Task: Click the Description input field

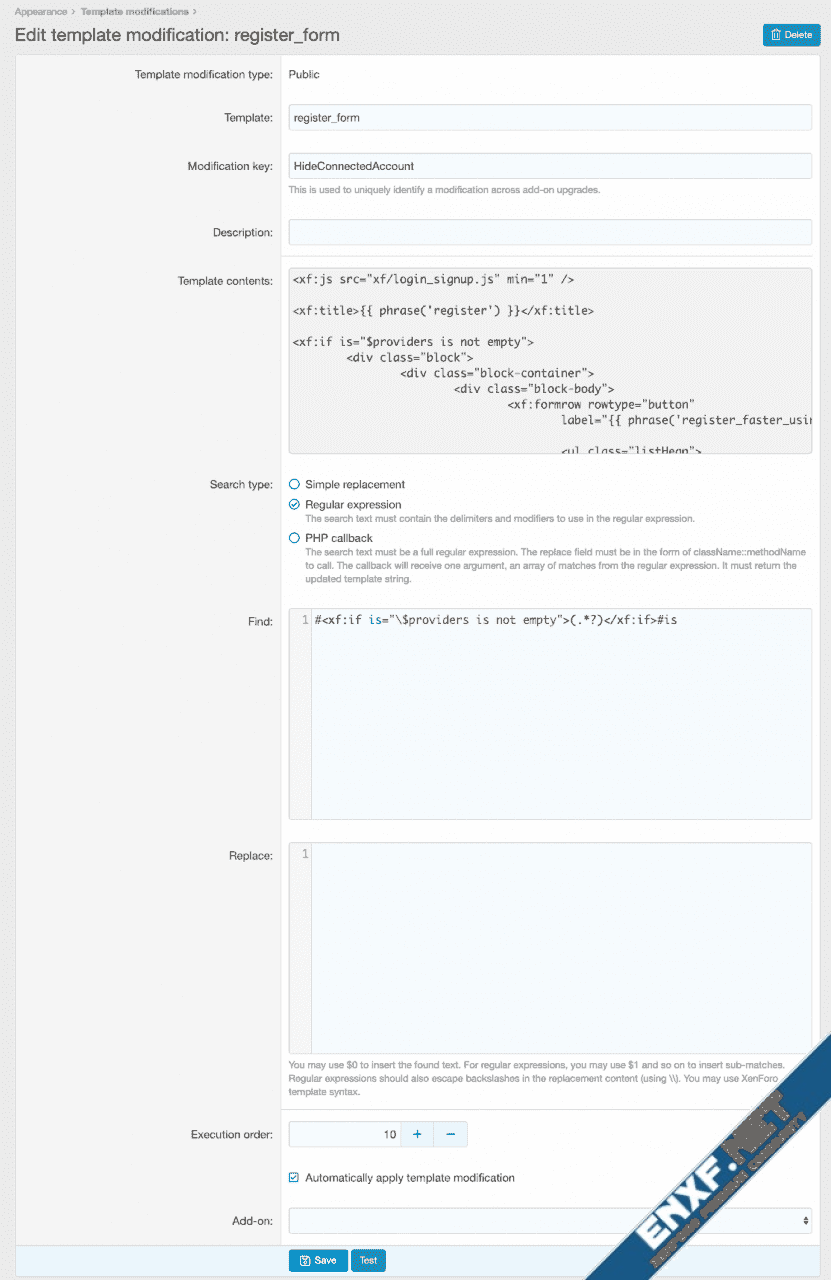Action: [549, 233]
